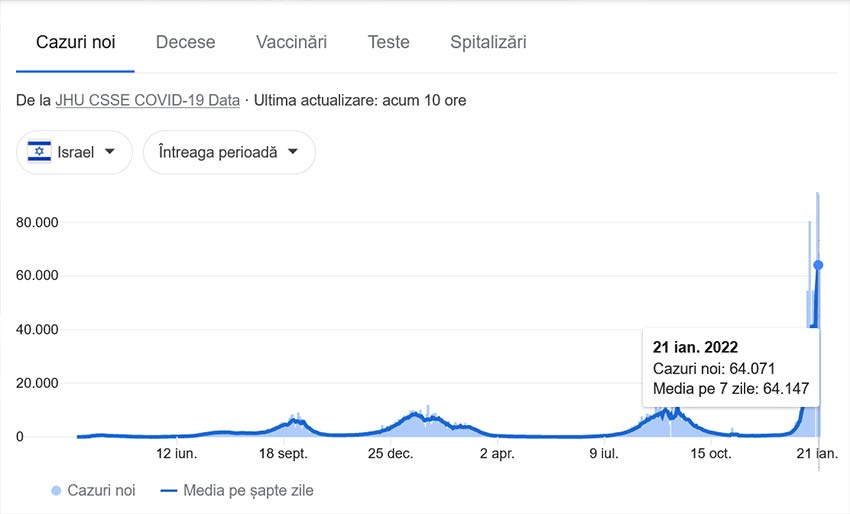Click the arrow next to Israel
Screen dimensions: 850x514
click(110, 151)
